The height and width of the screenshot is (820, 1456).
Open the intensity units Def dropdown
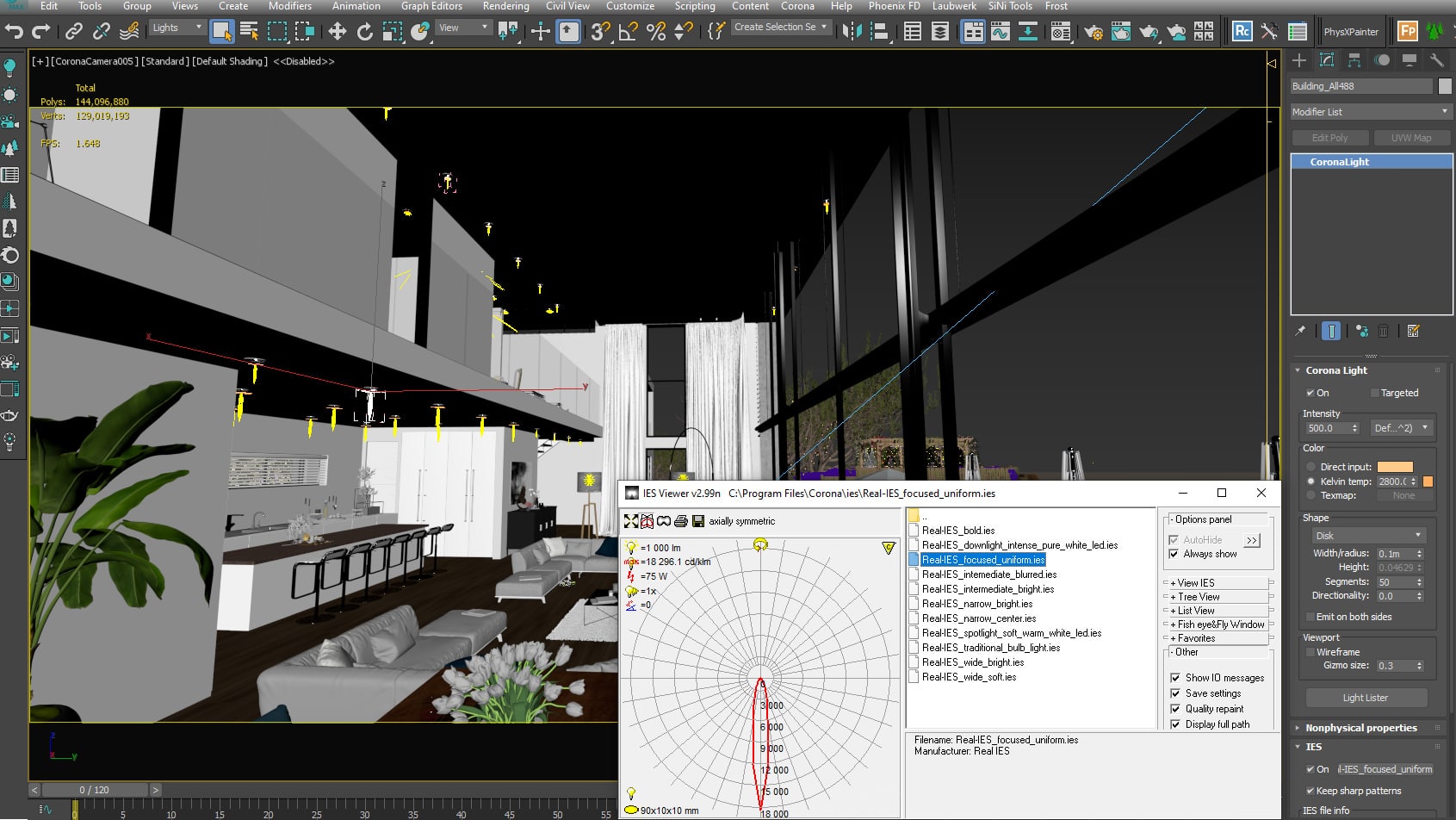pyautogui.click(x=1400, y=428)
